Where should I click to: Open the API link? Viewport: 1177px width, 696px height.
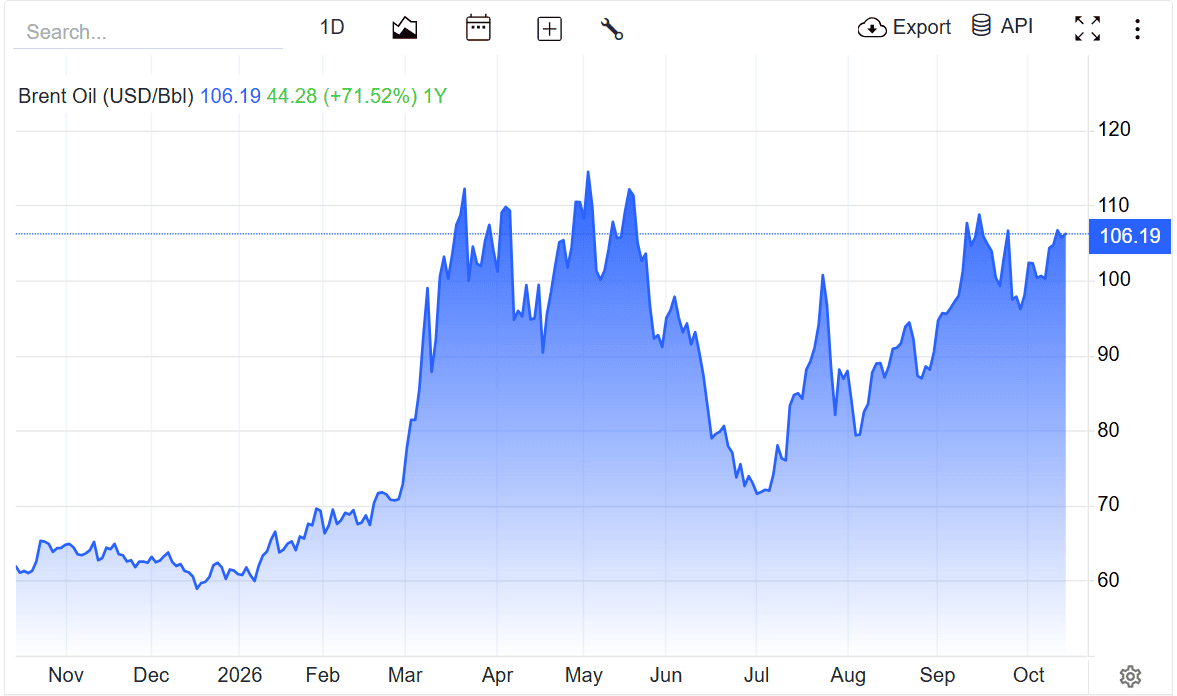coord(1017,26)
